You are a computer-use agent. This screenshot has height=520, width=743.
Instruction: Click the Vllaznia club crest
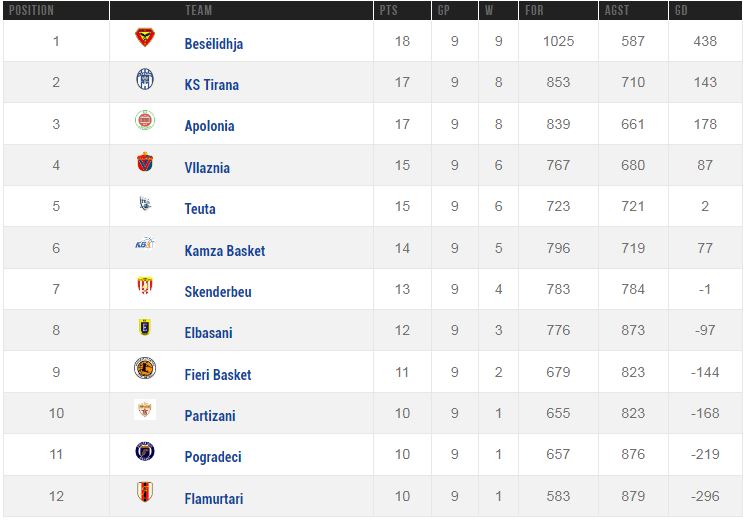pyautogui.click(x=145, y=163)
